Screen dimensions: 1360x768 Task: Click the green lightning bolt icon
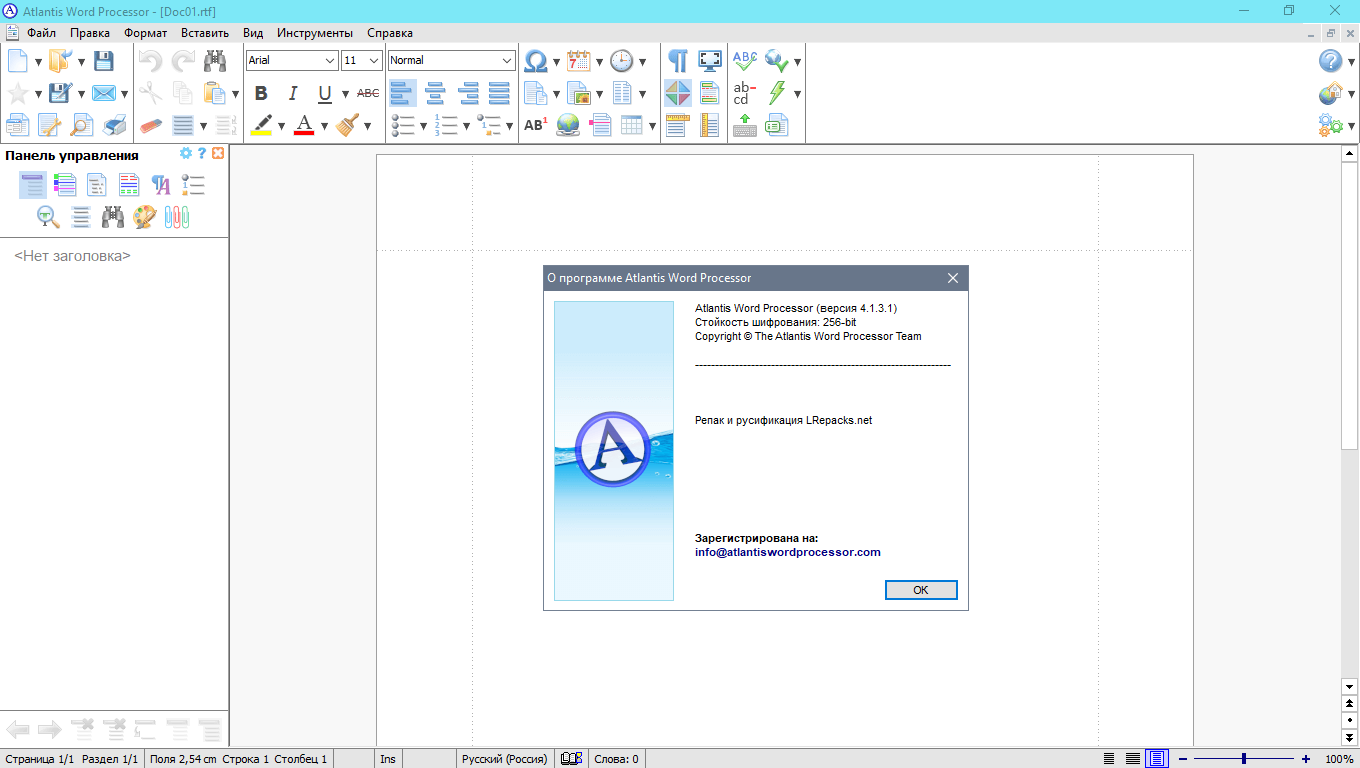tap(777, 94)
